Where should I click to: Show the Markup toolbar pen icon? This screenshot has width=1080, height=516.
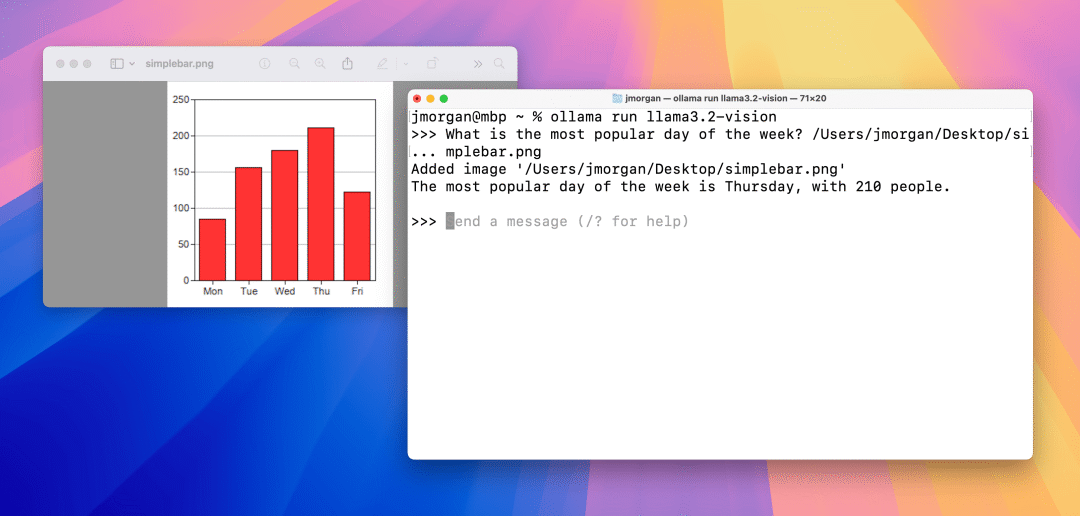pyautogui.click(x=382, y=63)
